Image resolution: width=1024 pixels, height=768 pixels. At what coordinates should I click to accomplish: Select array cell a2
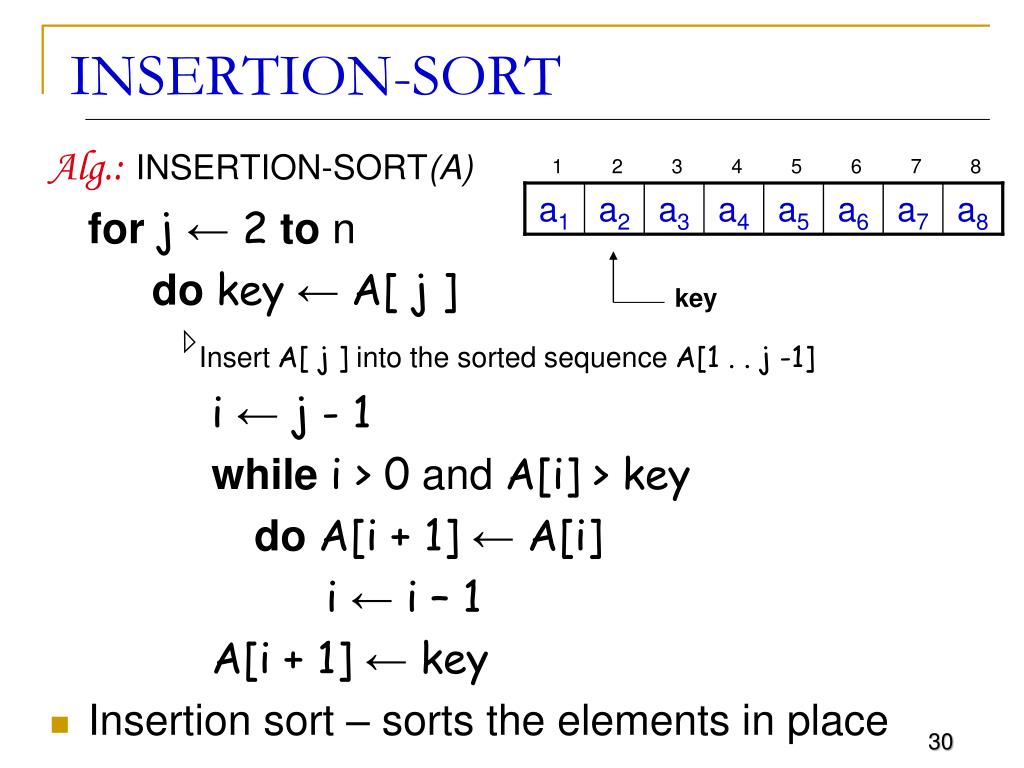614,209
